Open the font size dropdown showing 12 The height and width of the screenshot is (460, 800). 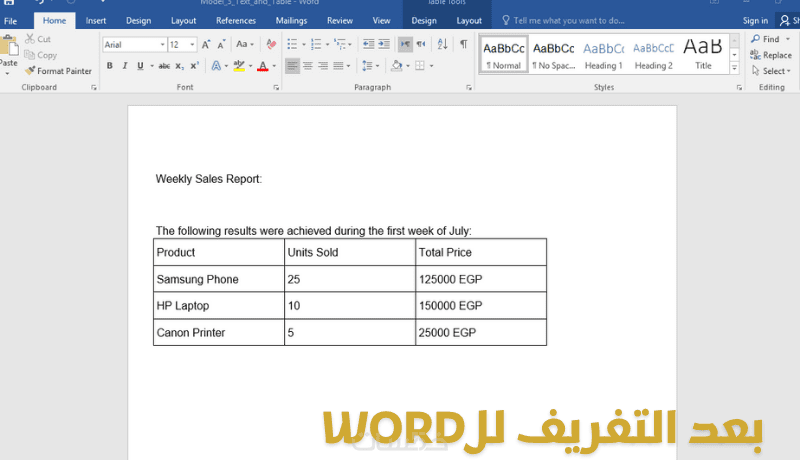pos(192,44)
